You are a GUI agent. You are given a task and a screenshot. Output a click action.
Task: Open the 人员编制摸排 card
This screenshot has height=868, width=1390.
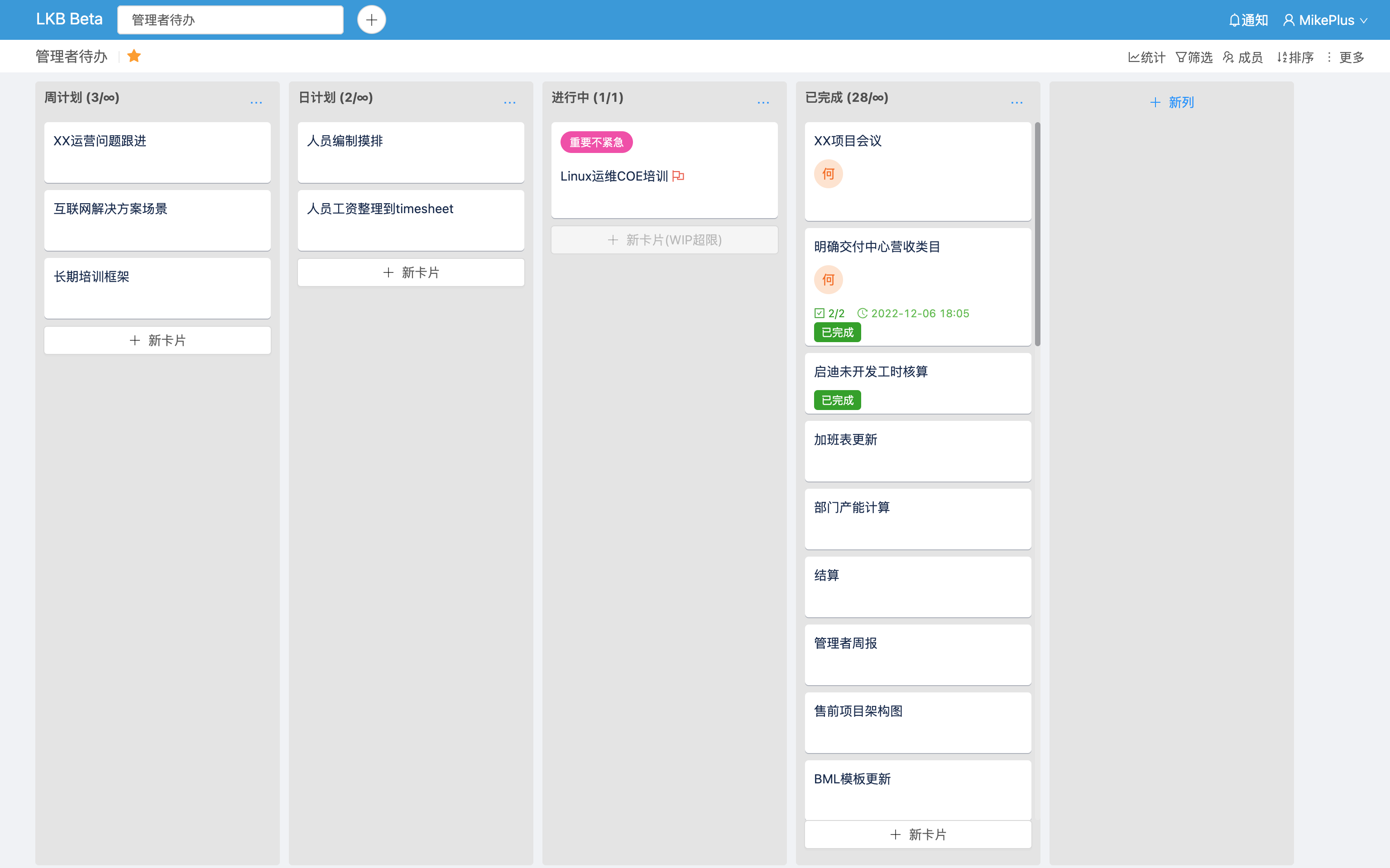(x=411, y=153)
